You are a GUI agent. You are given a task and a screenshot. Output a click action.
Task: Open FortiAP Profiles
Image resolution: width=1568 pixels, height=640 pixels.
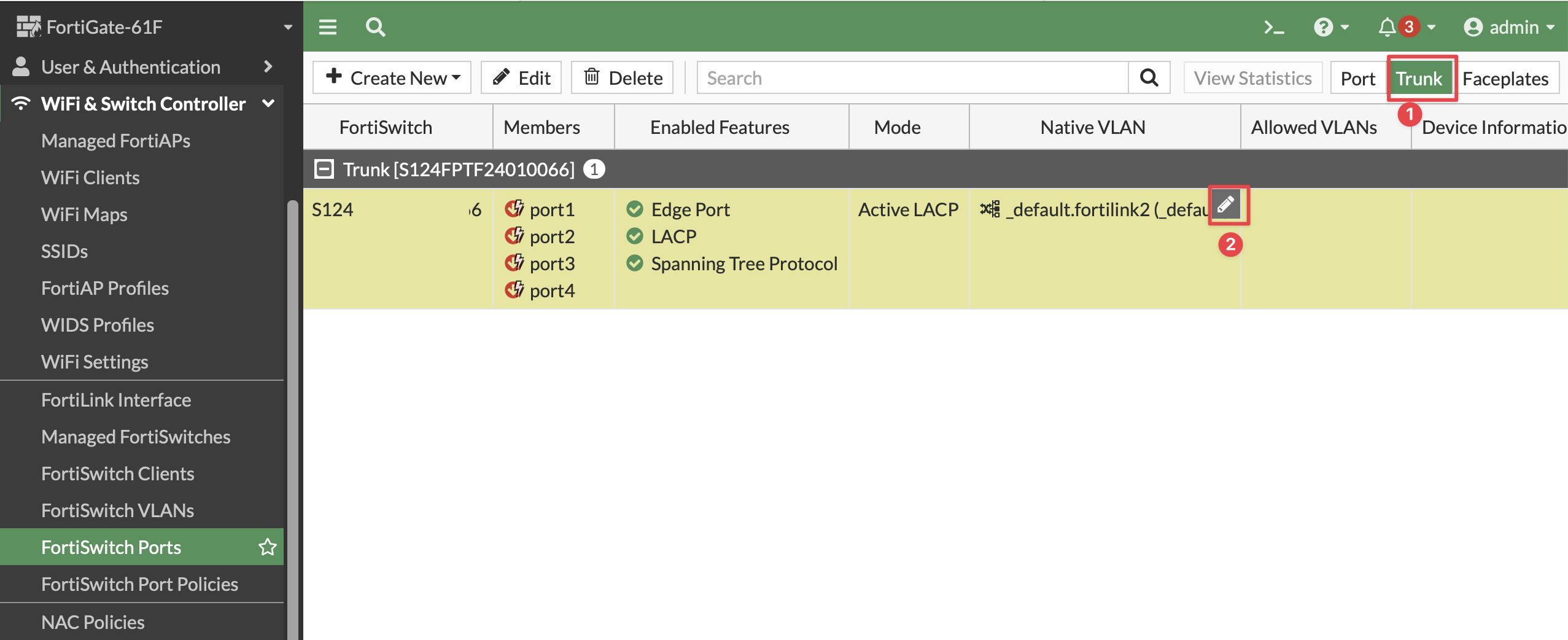pyautogui.click(x=105, y=288)
